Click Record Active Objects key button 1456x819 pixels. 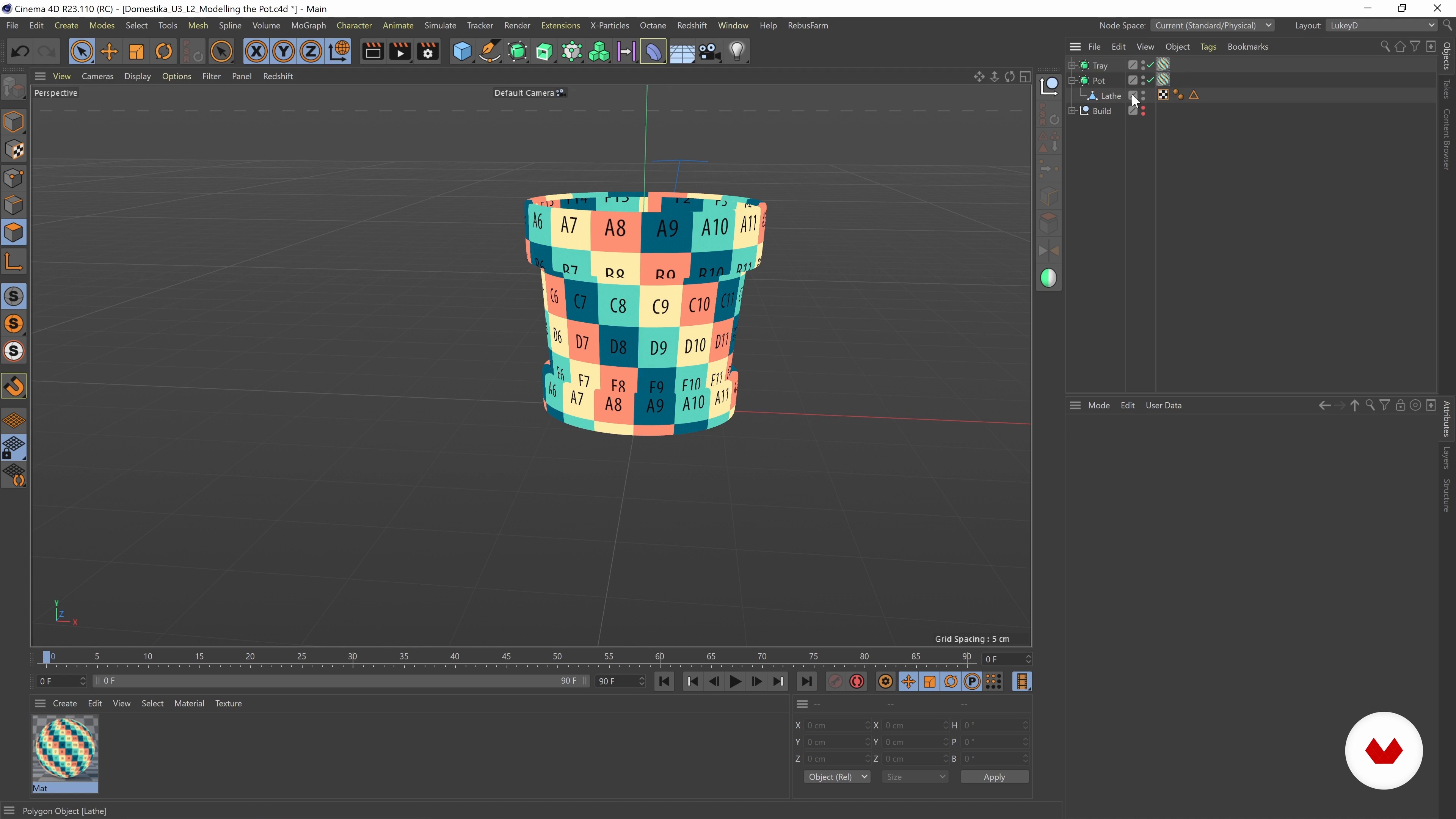835,682
